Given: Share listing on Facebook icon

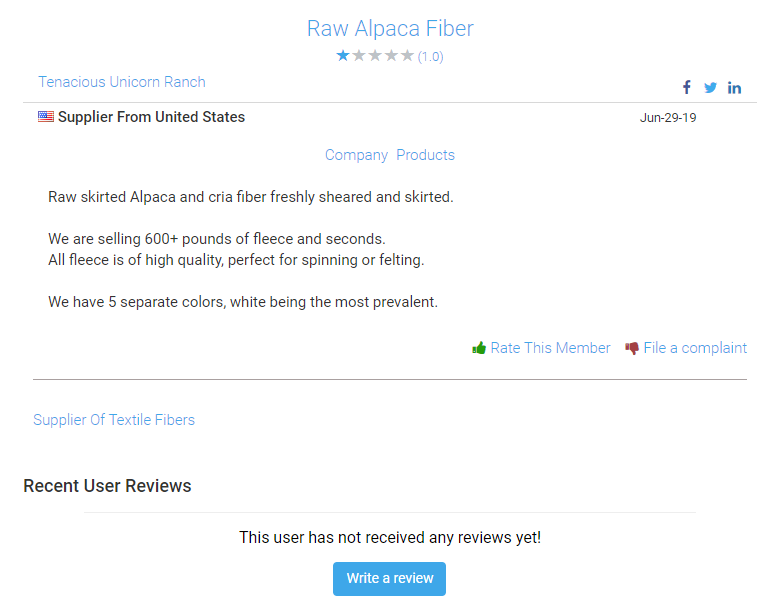Looking at the screenshot, I should coord(687,88).
